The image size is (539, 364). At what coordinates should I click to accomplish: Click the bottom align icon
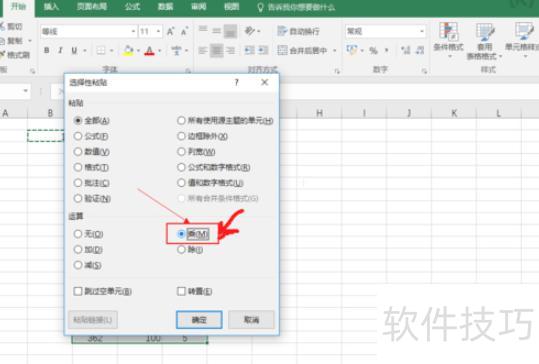point(230,31)
